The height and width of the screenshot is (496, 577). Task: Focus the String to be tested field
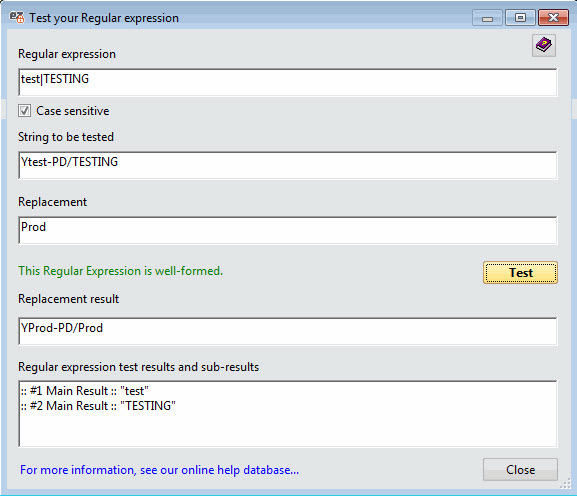tap(288, 165)
